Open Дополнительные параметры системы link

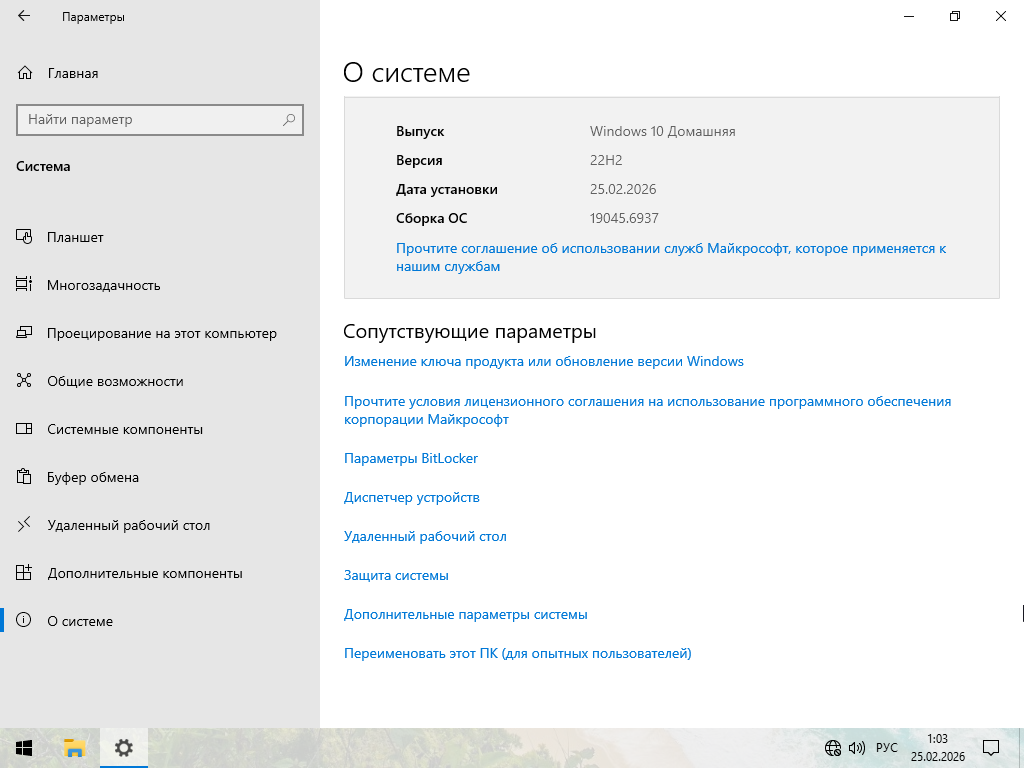click(465, 614)
